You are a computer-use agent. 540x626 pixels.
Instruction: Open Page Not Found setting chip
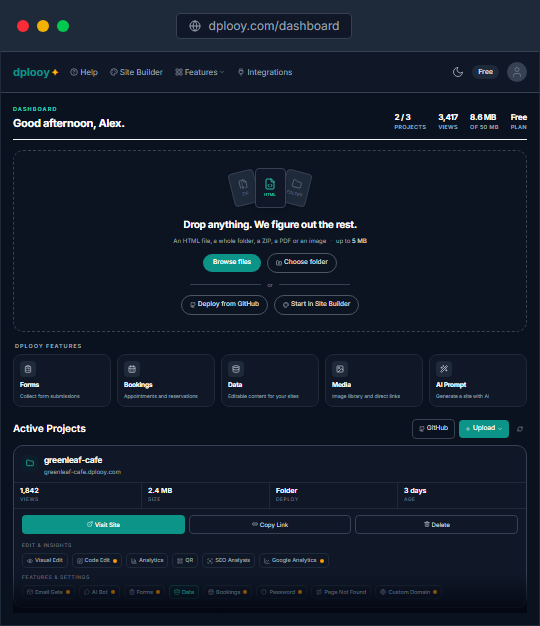(x=341, y=592)
